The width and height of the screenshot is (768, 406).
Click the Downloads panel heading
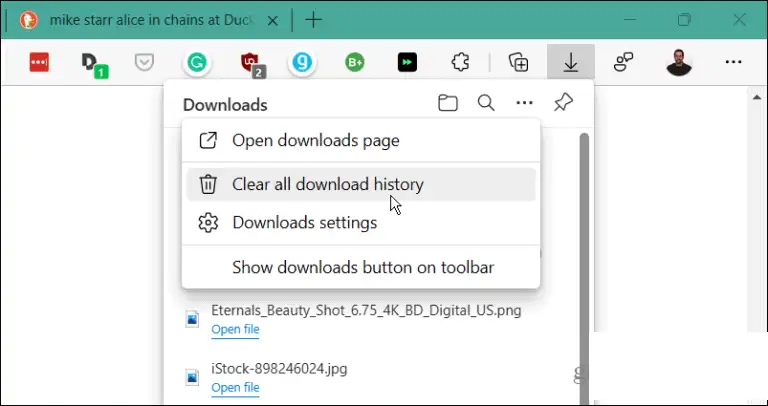[225, 105]
